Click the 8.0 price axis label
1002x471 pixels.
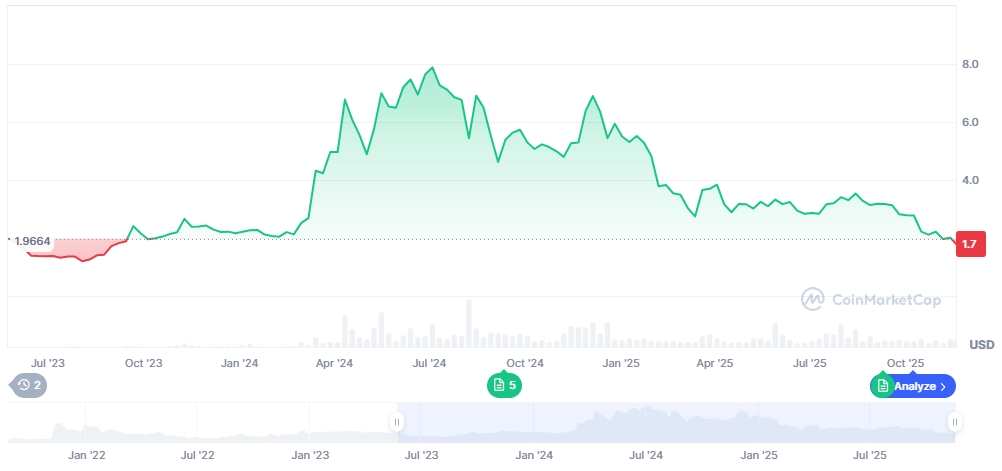(x=970, y=65)
